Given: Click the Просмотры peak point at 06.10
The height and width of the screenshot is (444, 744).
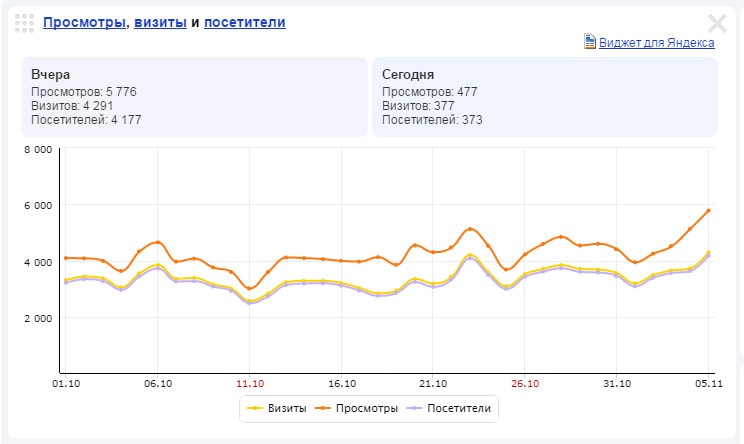Looking at the screenshot, I should (x=158, y=242).
